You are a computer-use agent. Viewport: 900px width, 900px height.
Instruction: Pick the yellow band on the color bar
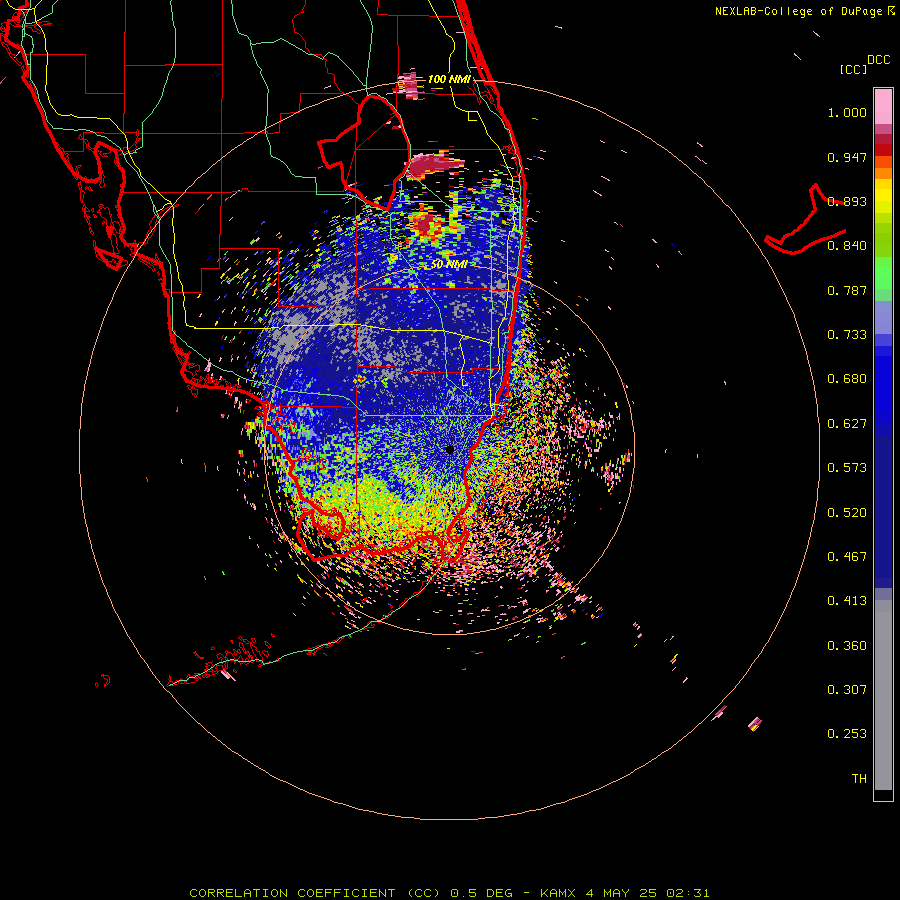[883, 196]
